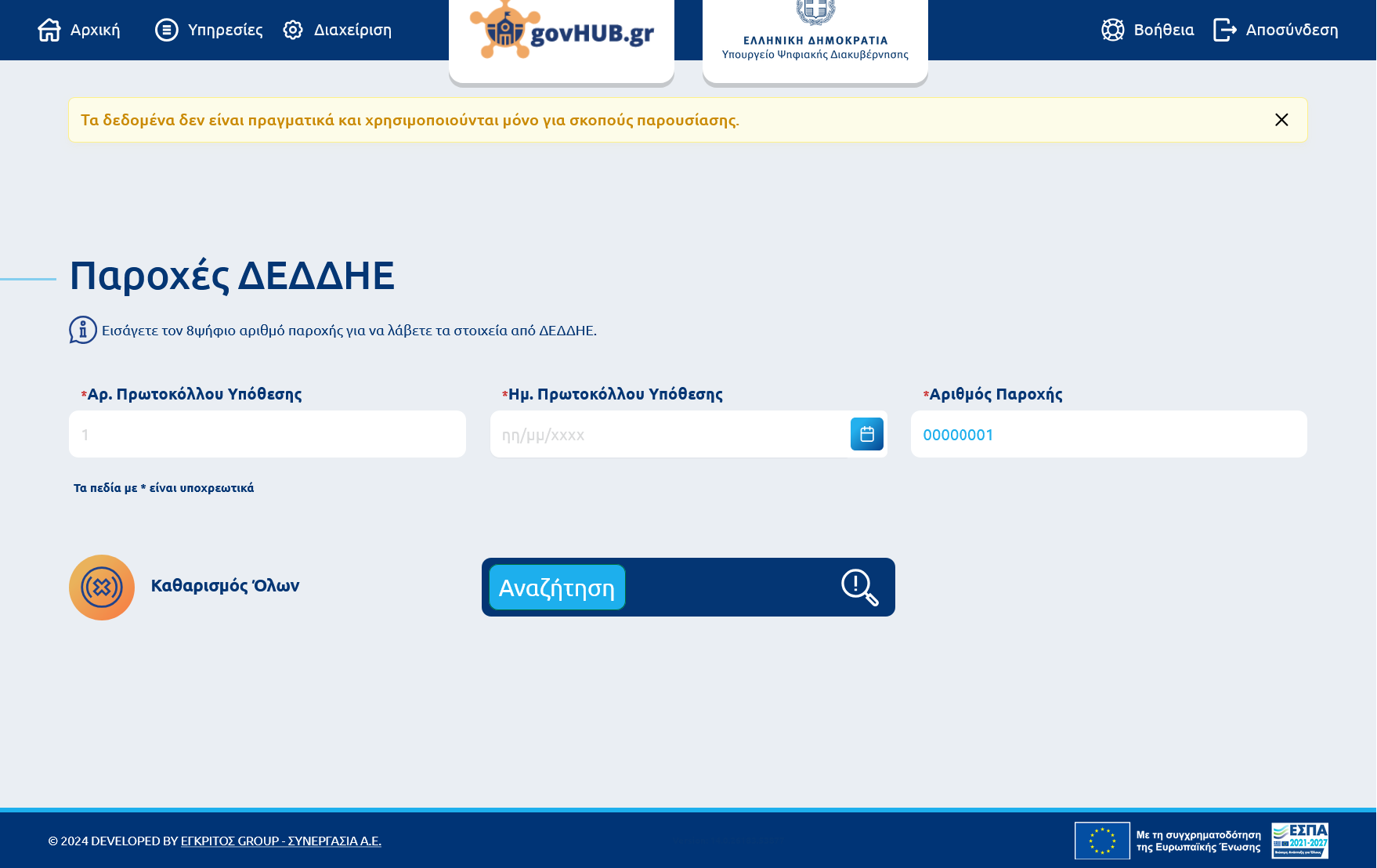Open the calendar date picker
The width and height of the screenshot is (1377, 868).
pos(867,434)
